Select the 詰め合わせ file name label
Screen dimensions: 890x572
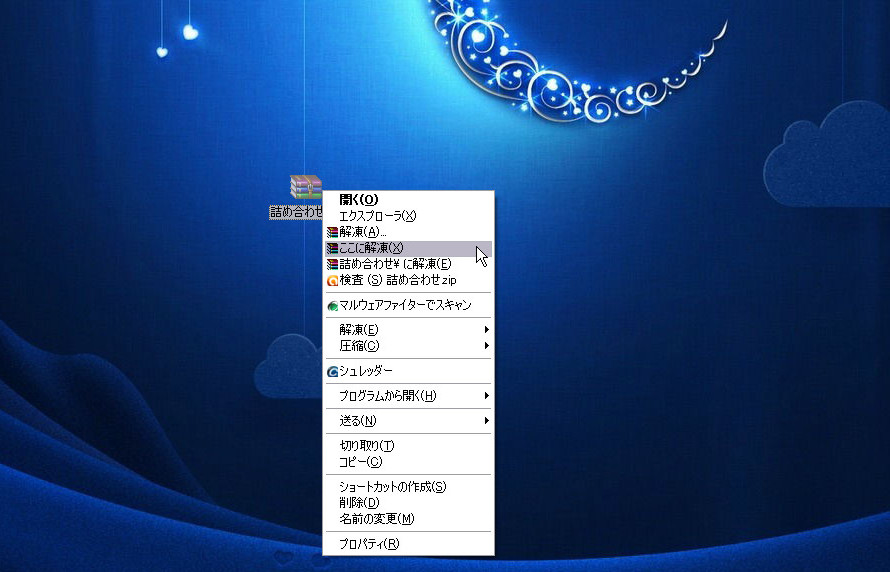pyautogui.click(x=296, y=212)
